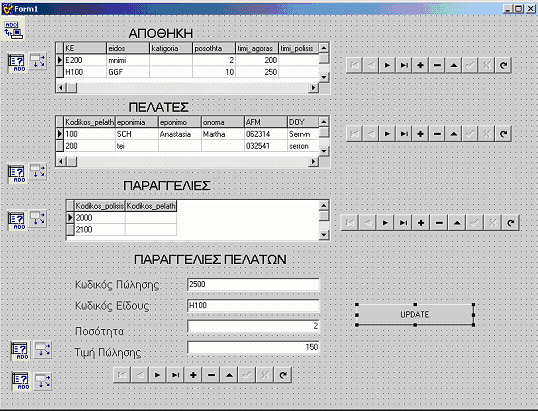Click the Κωδικός Πώλησης field showing 2500

coord(253,284)
